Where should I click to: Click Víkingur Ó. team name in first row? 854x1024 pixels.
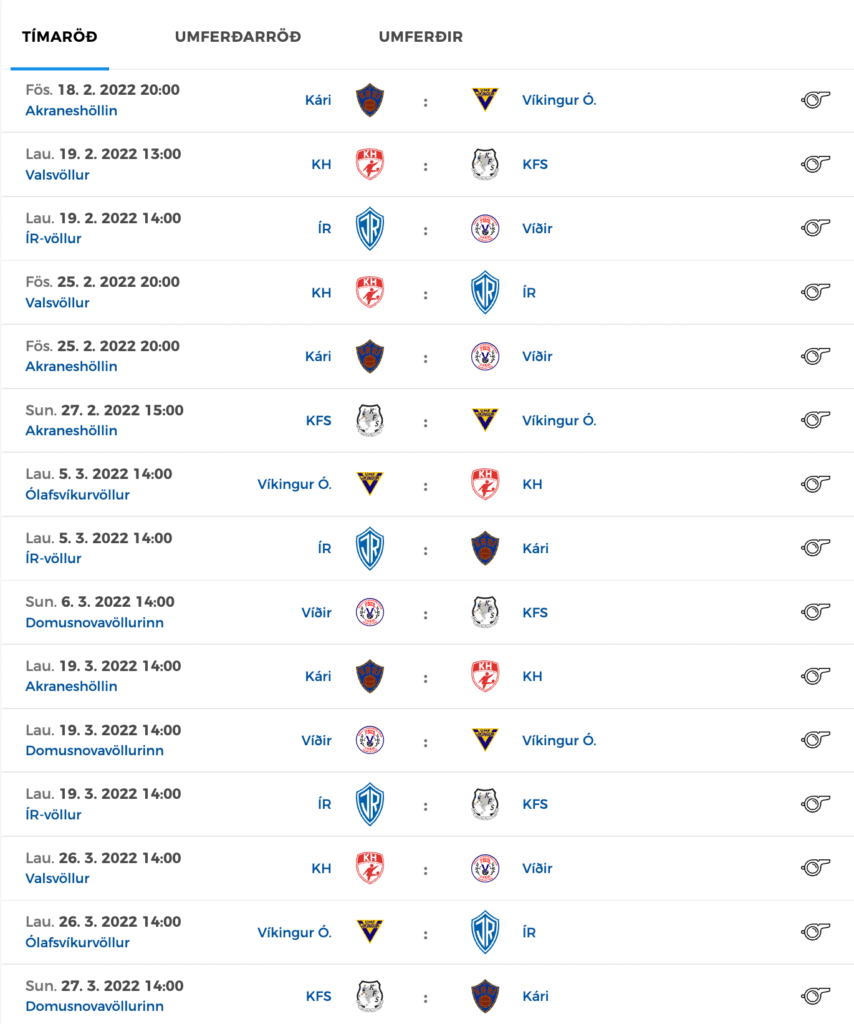[x=559, y=100]
